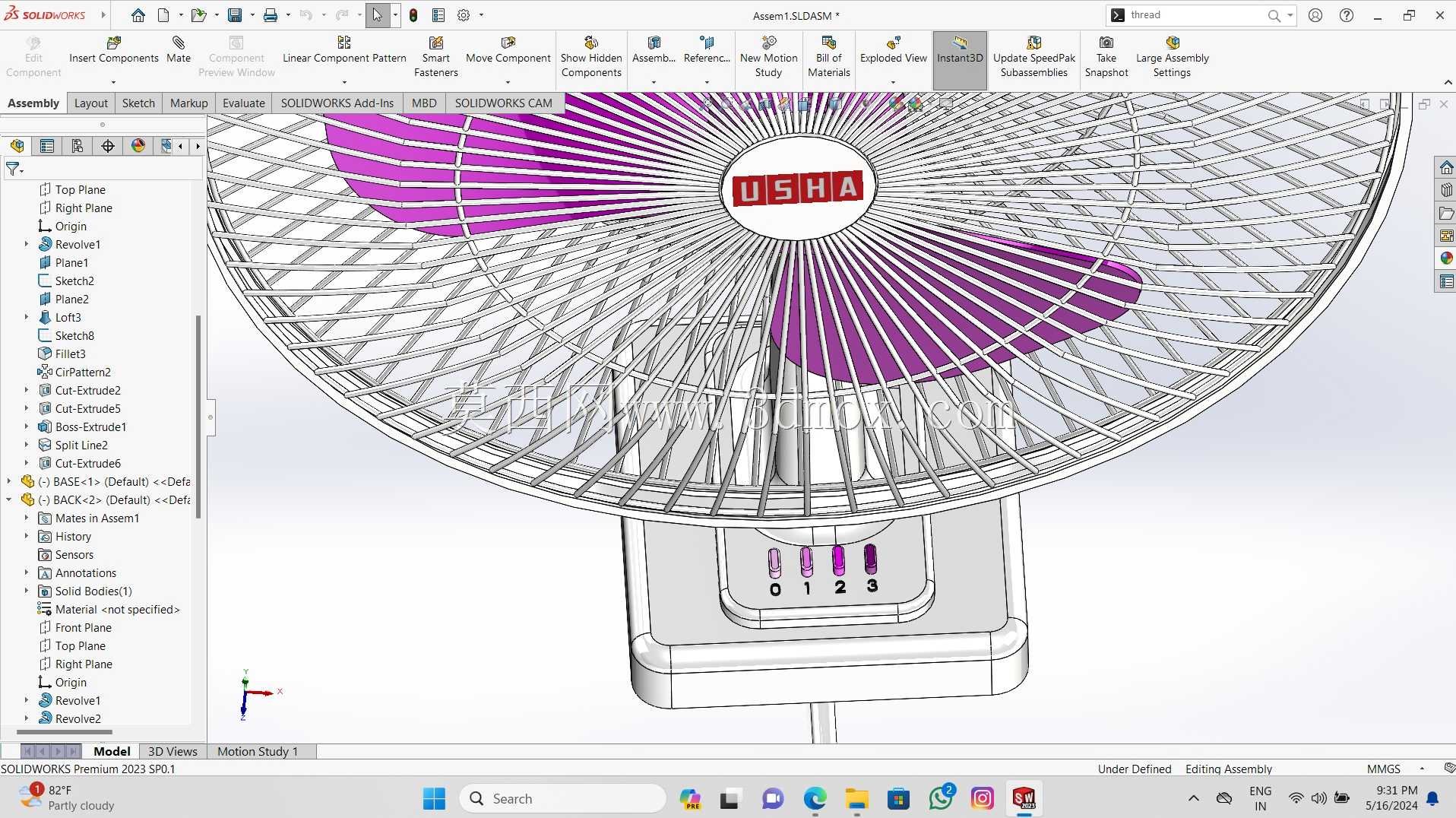Switch to the Sketch ribbon tab
The width and height of the screenshot is (1456, 818).
click(138, 103)
